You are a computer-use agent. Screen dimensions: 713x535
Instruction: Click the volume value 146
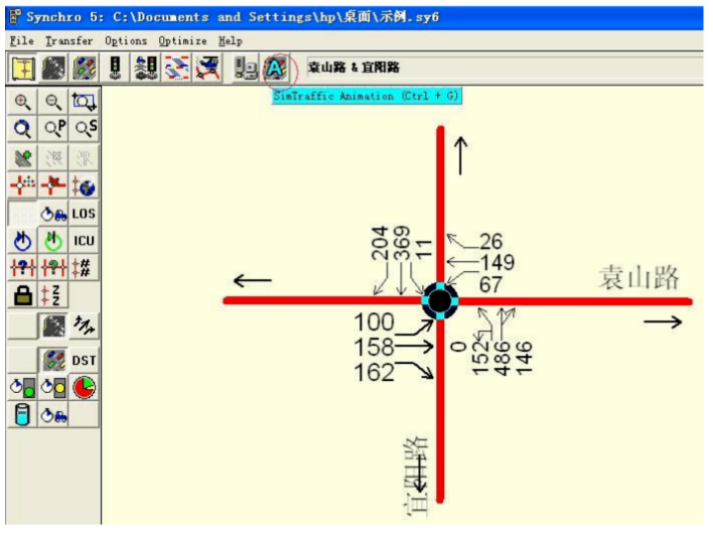tap(524, 359)
